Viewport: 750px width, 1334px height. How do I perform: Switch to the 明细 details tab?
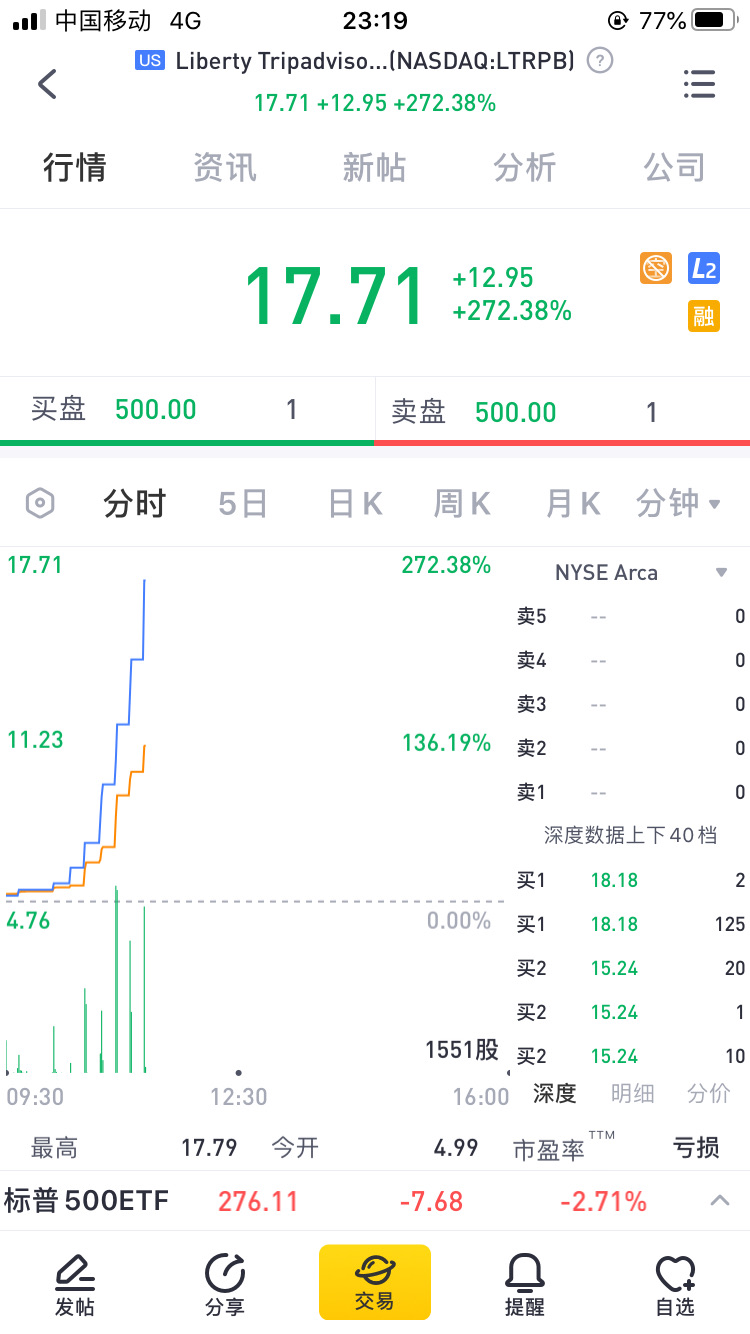632,1093
